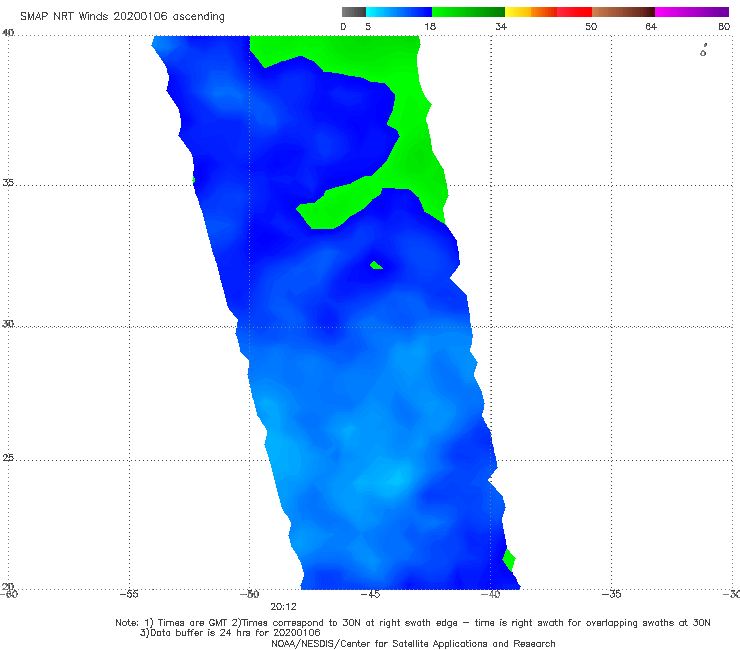Click the NOAA/NESDIS credit line

pyautogui.click(x=413, y=644)
